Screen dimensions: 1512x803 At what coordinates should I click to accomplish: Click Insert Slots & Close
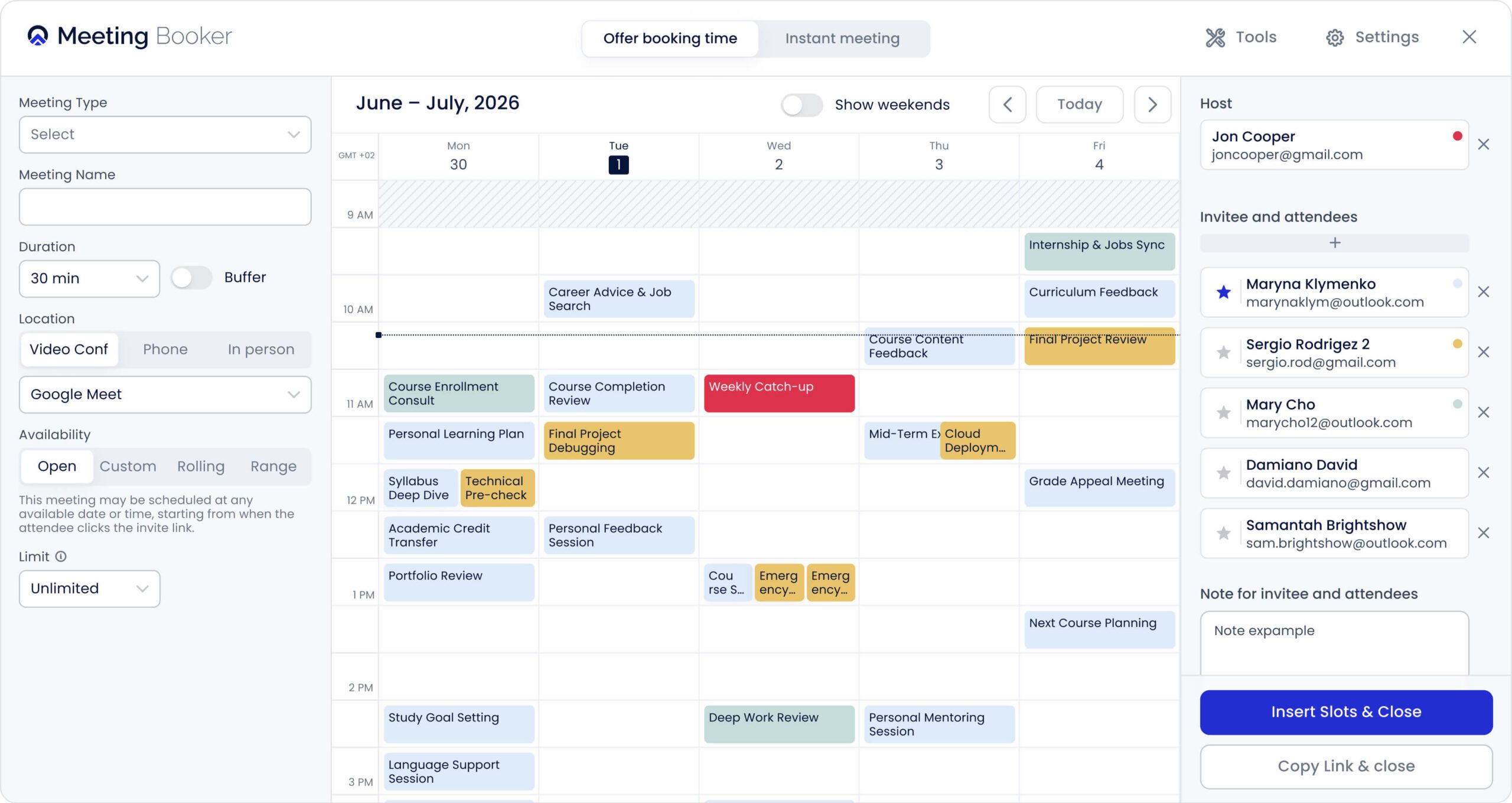click(1346, 712)
